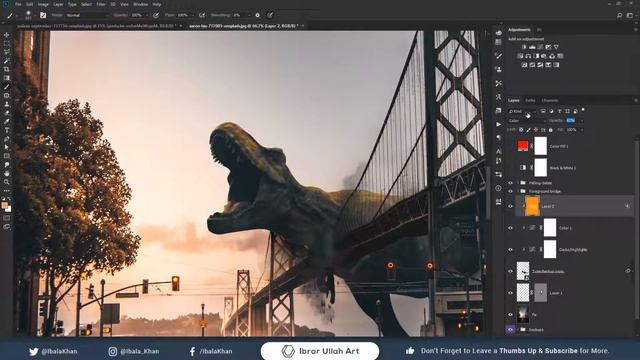Add Hue/Saturation adjustment
Image resolution: width=640 pixels, height=360 pixels.
point(520,56)
